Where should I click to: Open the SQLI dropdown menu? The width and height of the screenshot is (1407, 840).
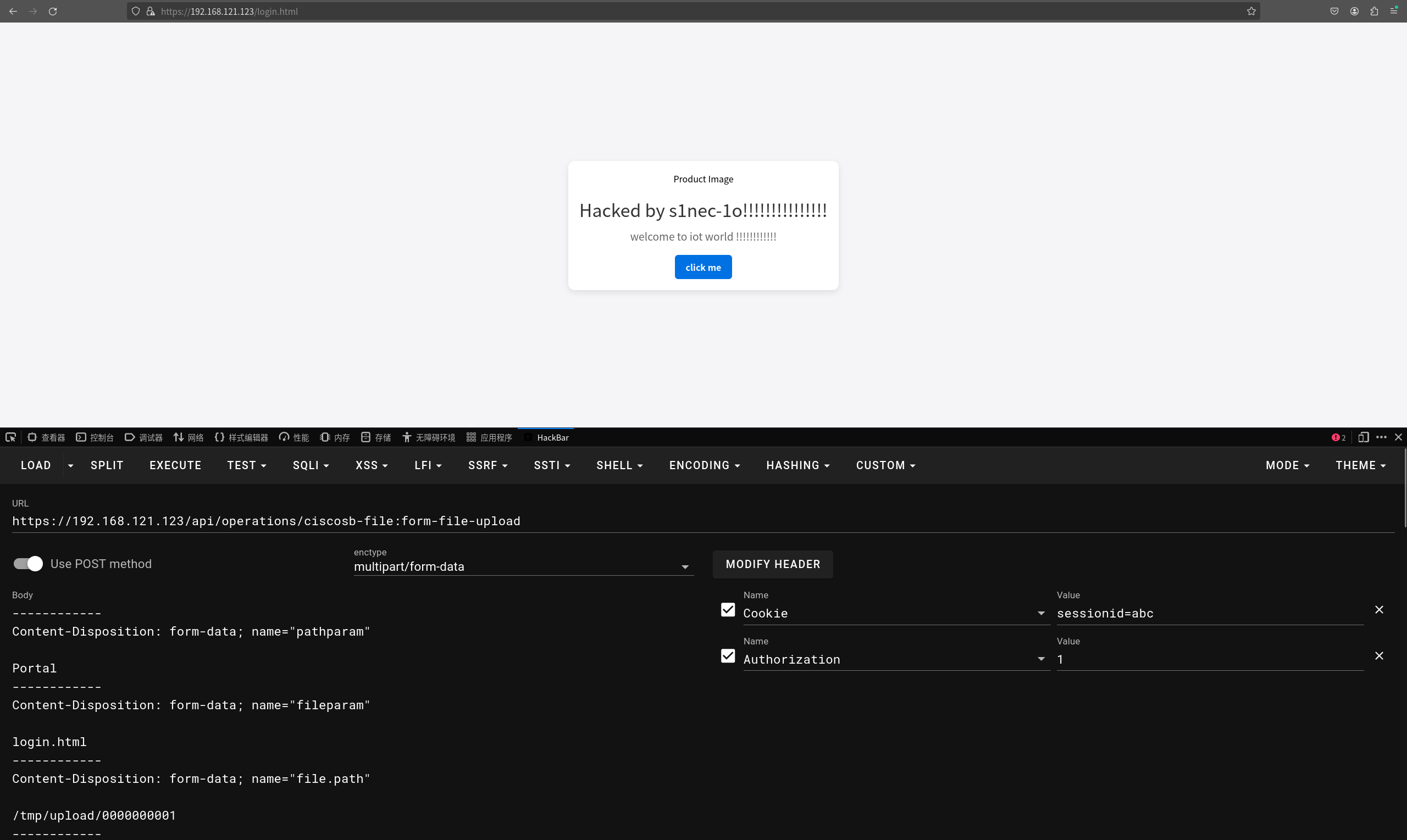click(x=311, y=465)
